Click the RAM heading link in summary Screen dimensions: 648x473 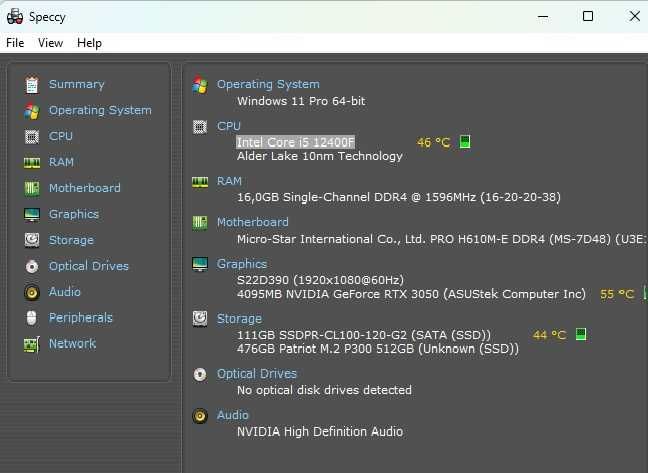229,181
